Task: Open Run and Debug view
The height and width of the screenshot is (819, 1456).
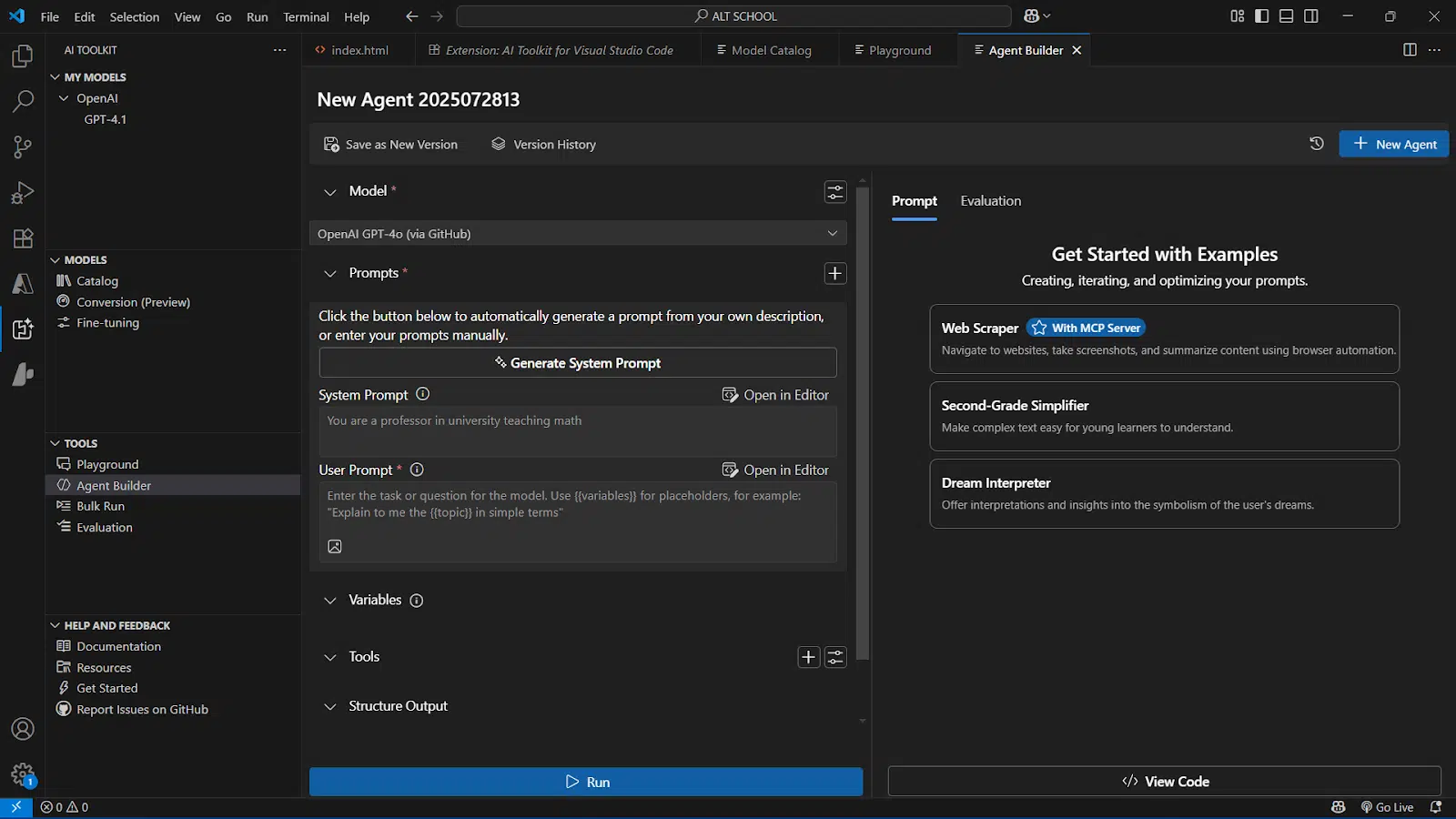Action: (x=23, y=193)
